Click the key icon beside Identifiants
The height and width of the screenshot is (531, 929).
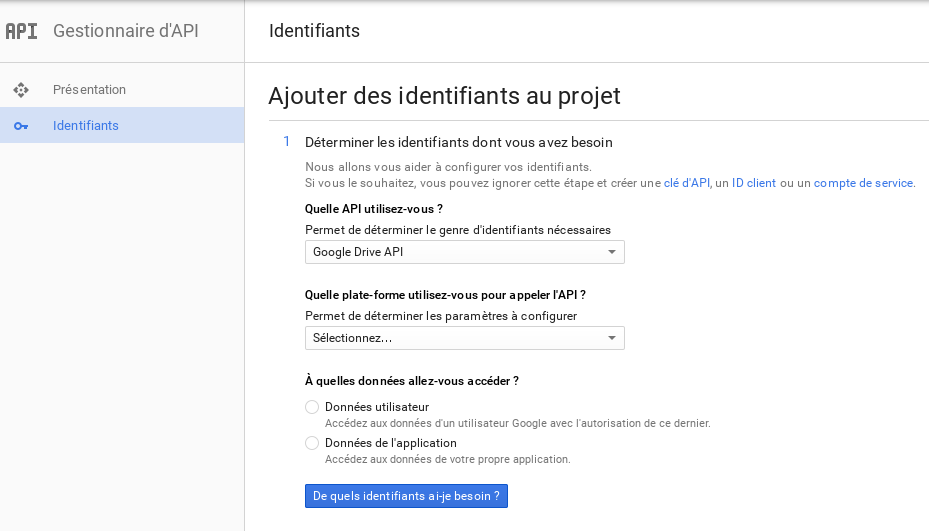[x=21, y=126]
